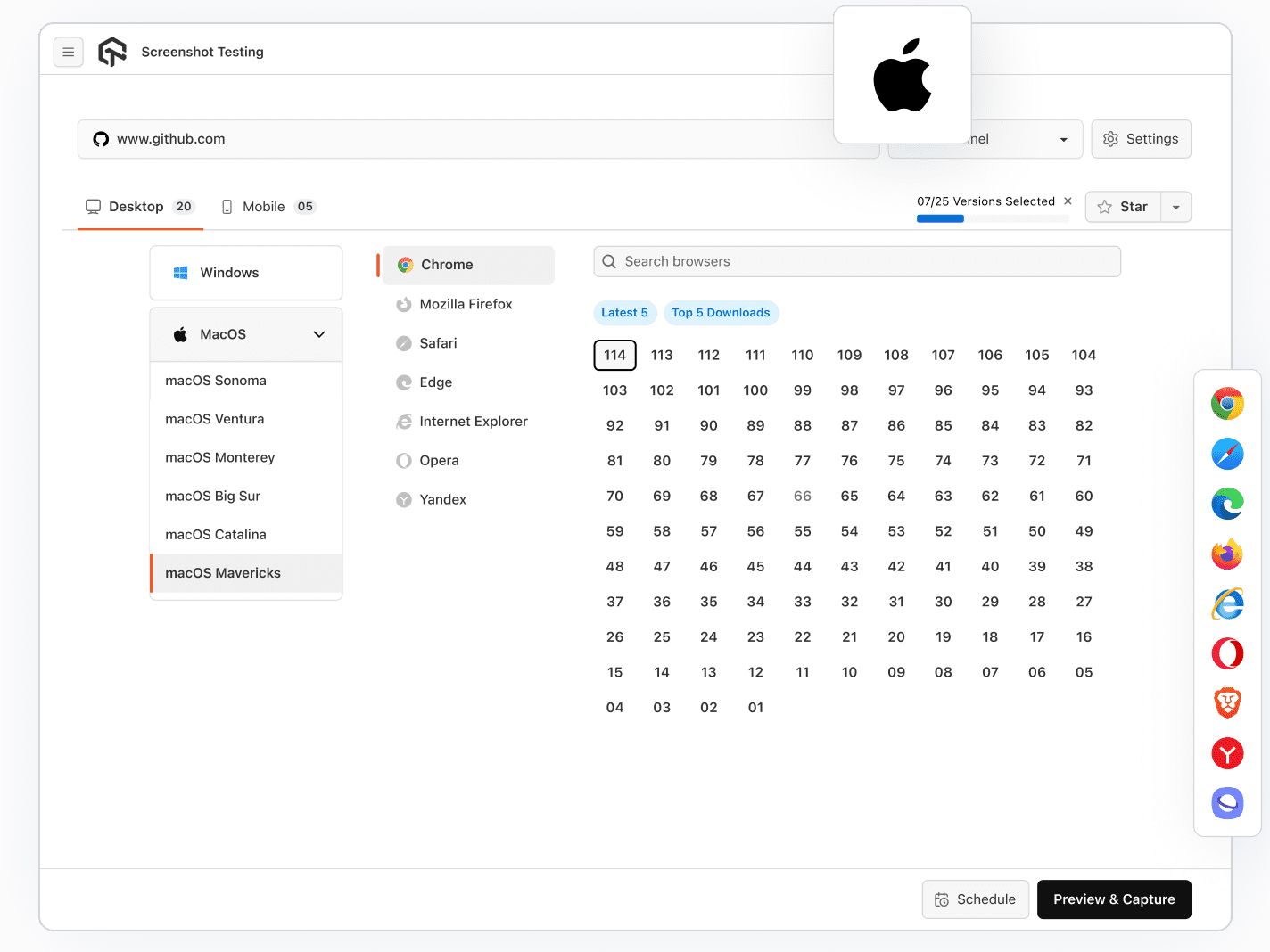Click the versions selected progress bar
Image resolution: width=1270 pixels, height=952 pixels.
pyautogui.click(x=992, y=218)
